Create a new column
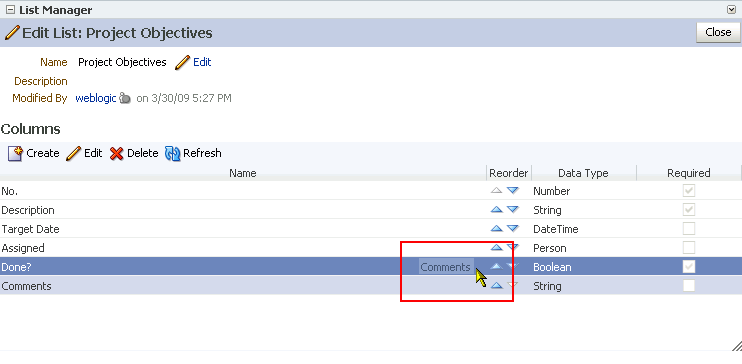This screenshot has width=742, height=364. click(34, 153)
